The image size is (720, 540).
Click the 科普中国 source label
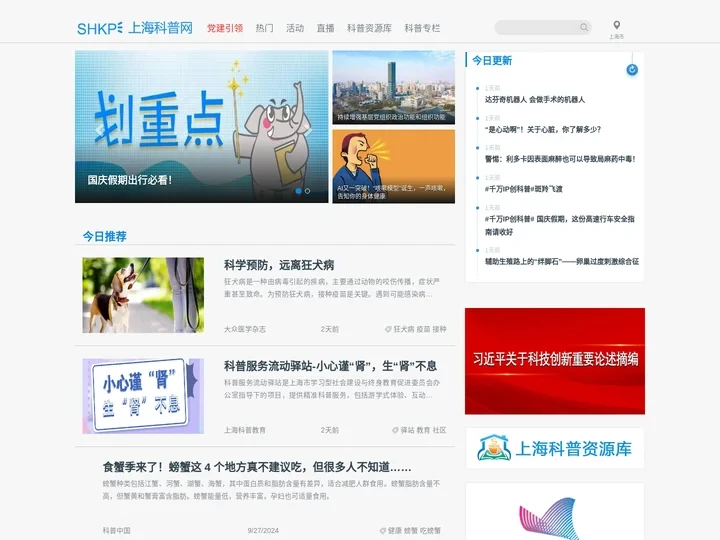(117, 530)
